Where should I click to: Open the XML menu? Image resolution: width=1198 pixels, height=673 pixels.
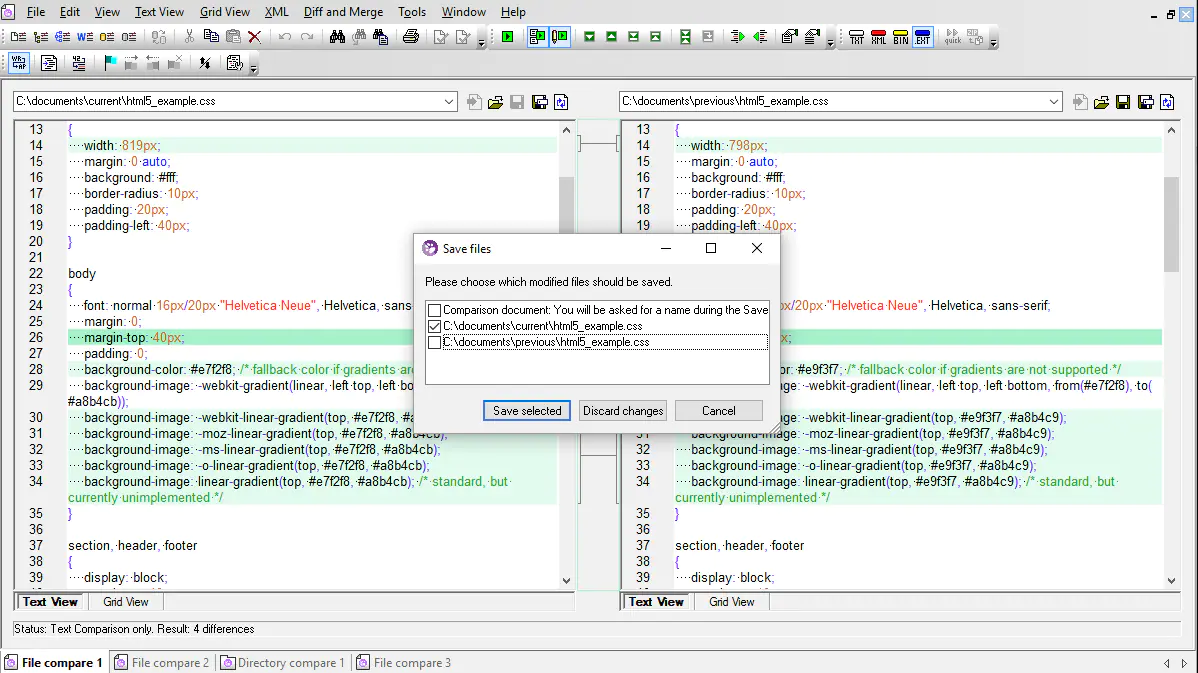[277, 12]
